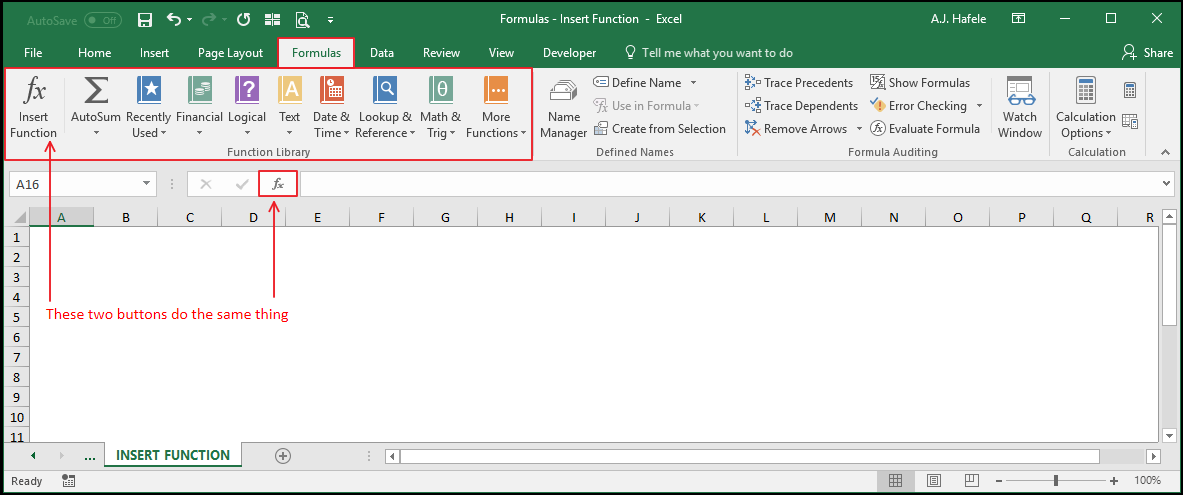The width and height of the screenshot is (1183, 498).
Task: Click the macro recording status bar icon
Action: [x=69, y=481]
